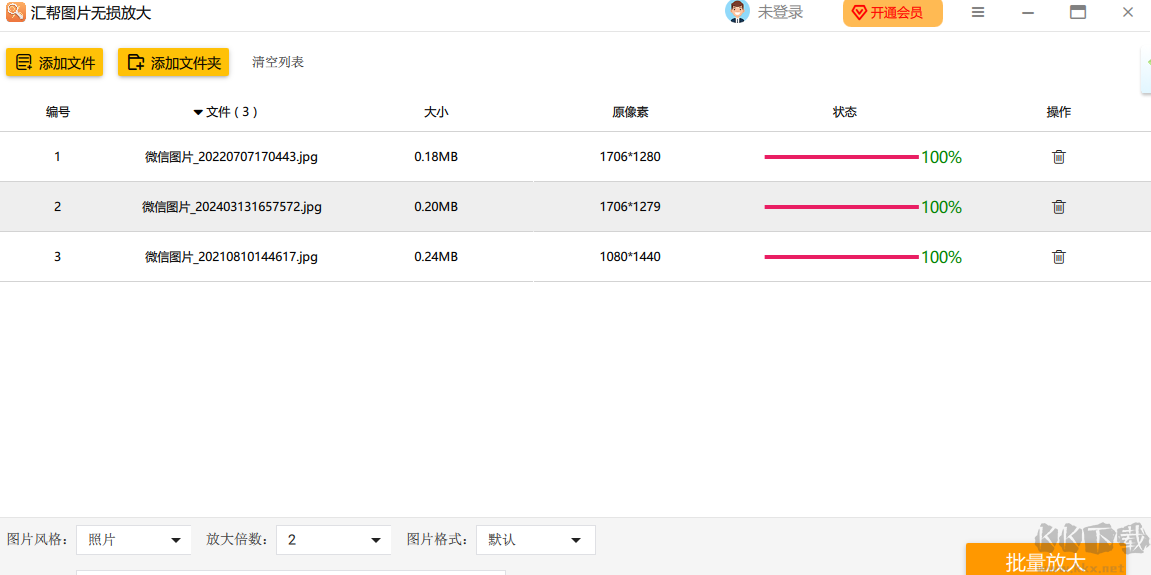Click progress bar of first file
This screenshot has width=1151, height=575.
[x=841, y=157]
